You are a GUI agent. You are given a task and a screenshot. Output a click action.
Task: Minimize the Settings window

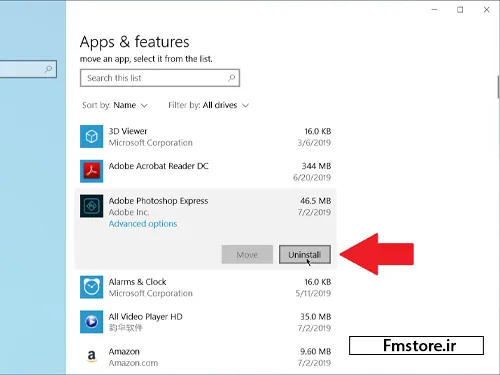(434, 10)
